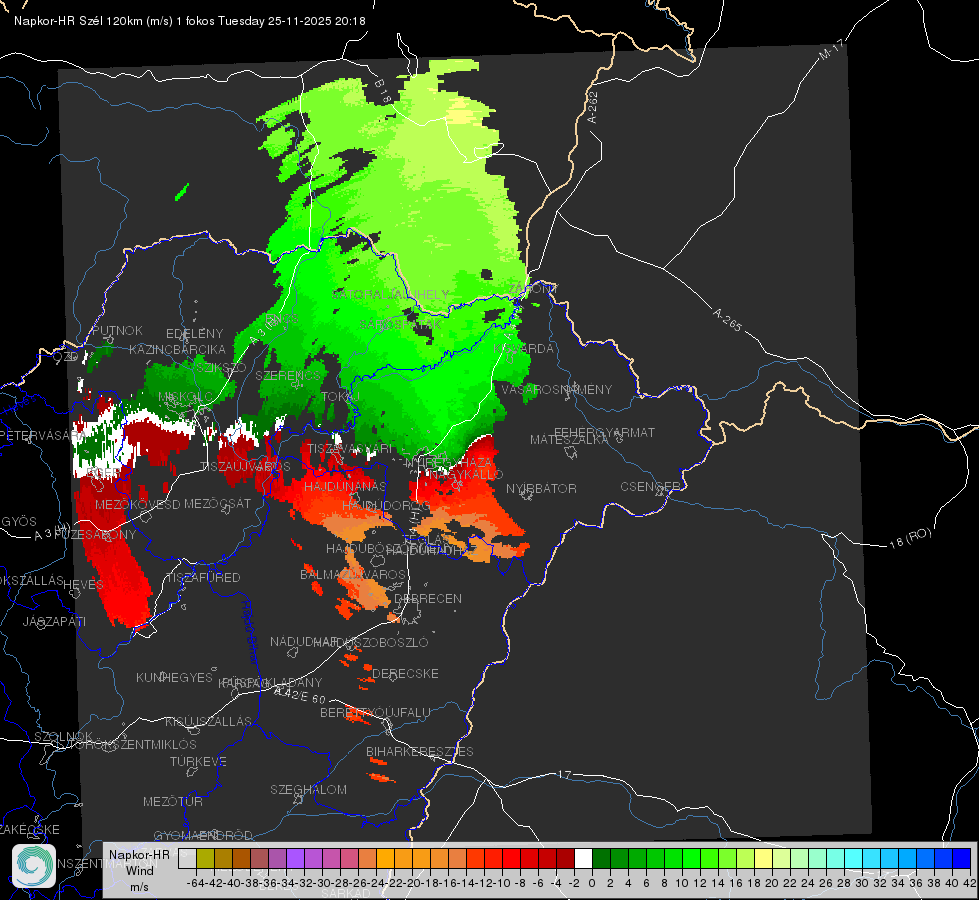Click the MATESZALKA label

(x=569, y=440)
